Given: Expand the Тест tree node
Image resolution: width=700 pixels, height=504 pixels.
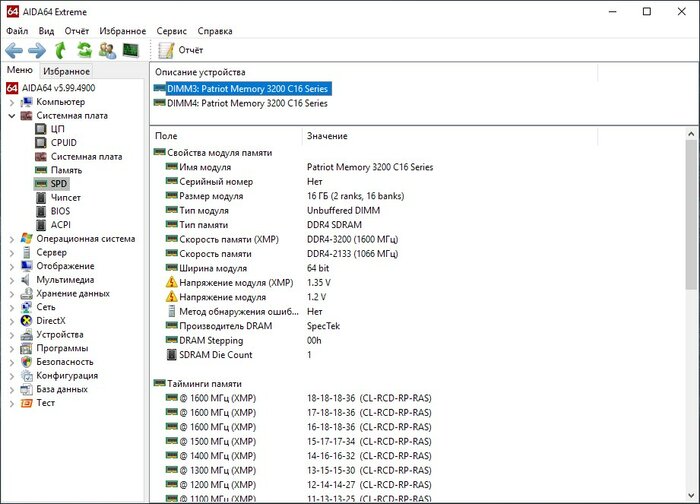Looking at the screenshot, I should pyautogui.click(x=12, y=404).
